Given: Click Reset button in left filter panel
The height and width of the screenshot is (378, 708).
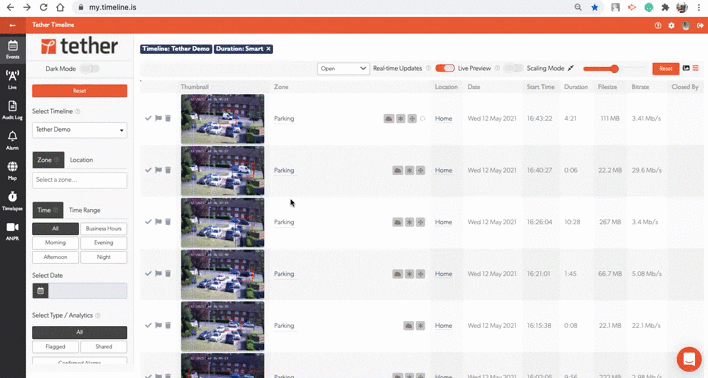Looking at the screenshot, I should [x=79, y=91].
